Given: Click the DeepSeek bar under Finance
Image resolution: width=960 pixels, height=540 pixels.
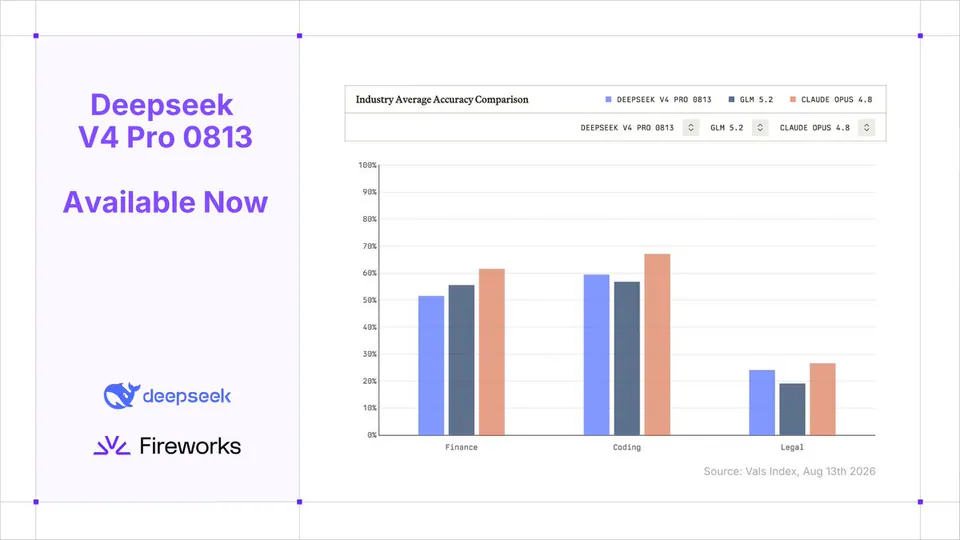Looking at the screenshot, I should pos(431,366).
